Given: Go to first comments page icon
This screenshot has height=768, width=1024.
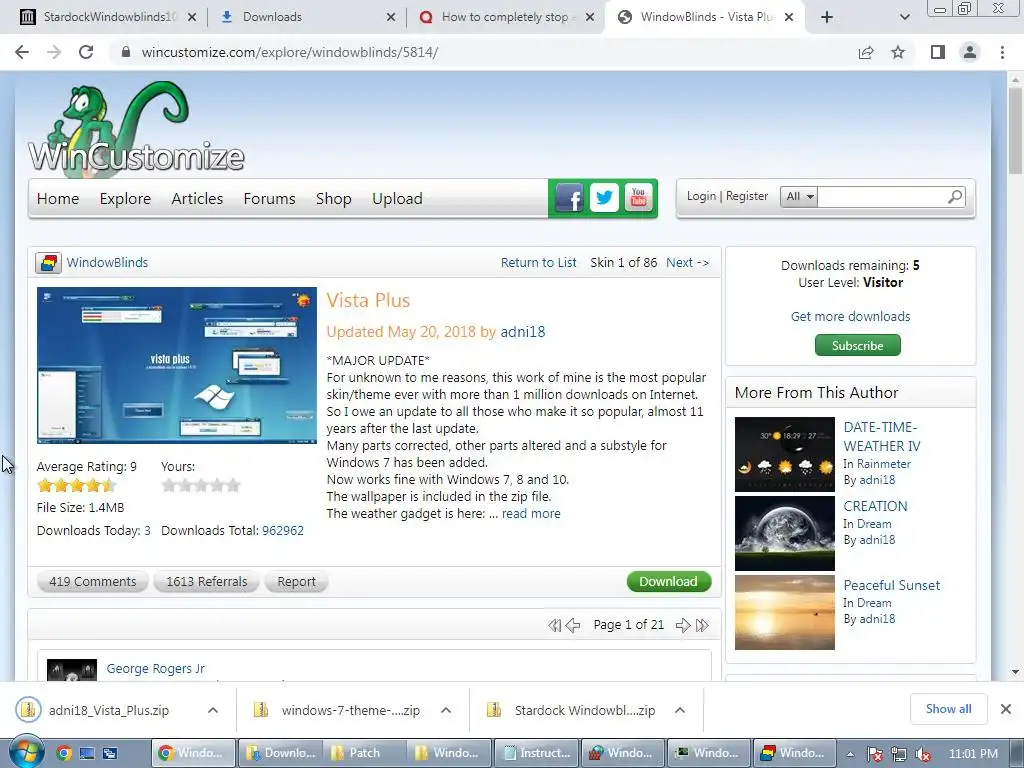Looking at the screenshot, I should tap(554, 626).
